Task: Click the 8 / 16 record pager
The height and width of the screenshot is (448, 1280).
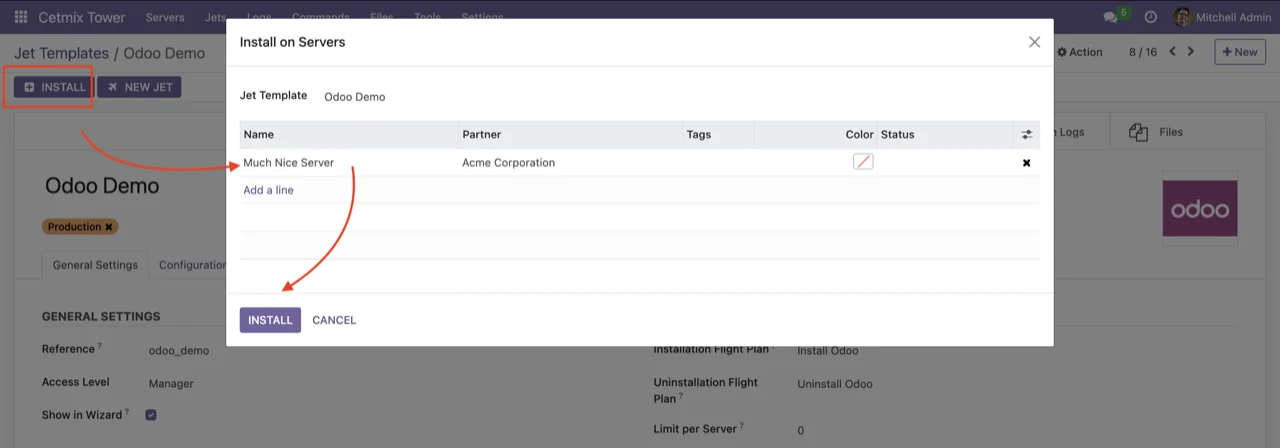Action: [x=1143, y=52]
